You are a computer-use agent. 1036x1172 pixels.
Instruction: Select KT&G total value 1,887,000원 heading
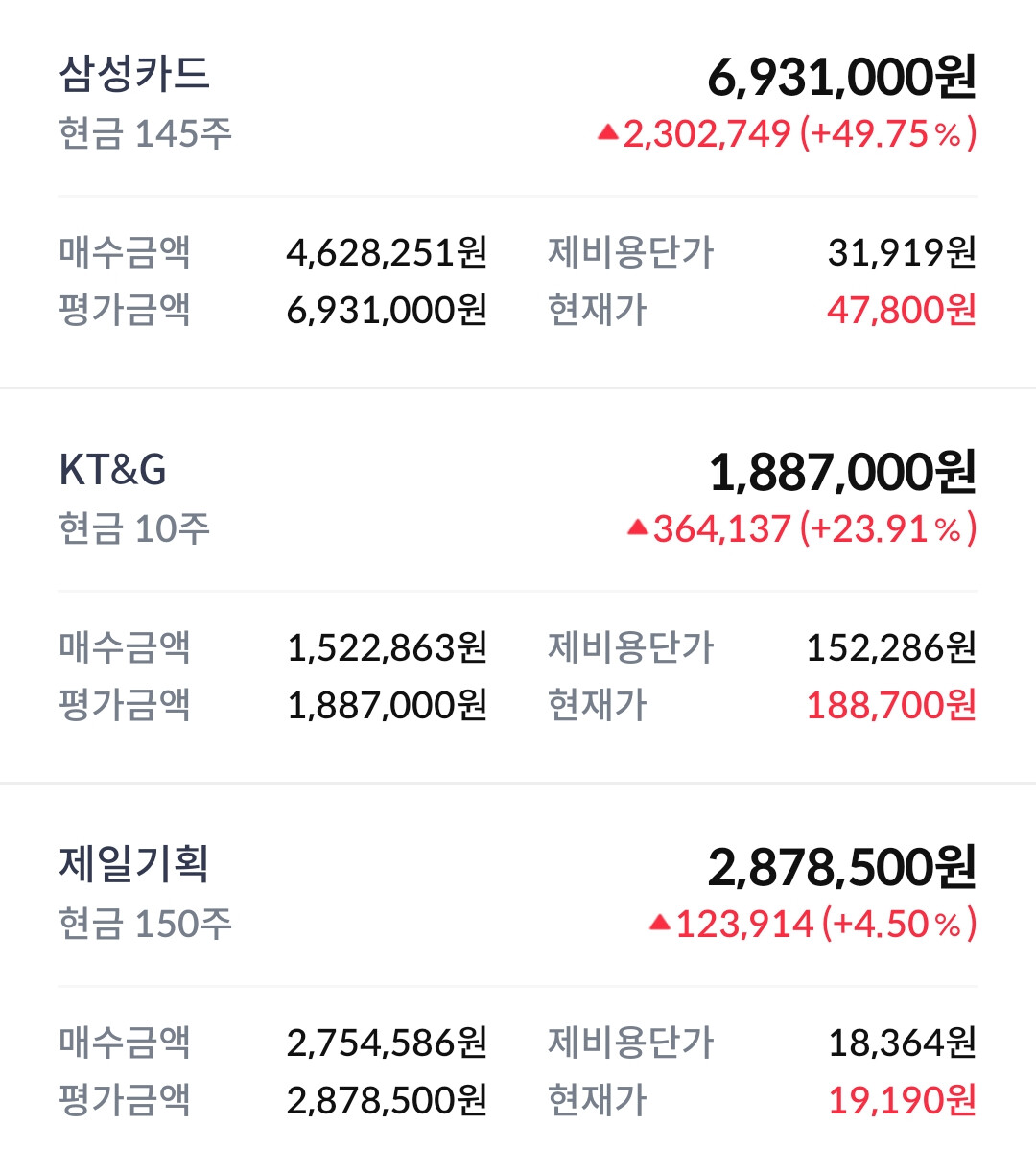tap(842, 472)
